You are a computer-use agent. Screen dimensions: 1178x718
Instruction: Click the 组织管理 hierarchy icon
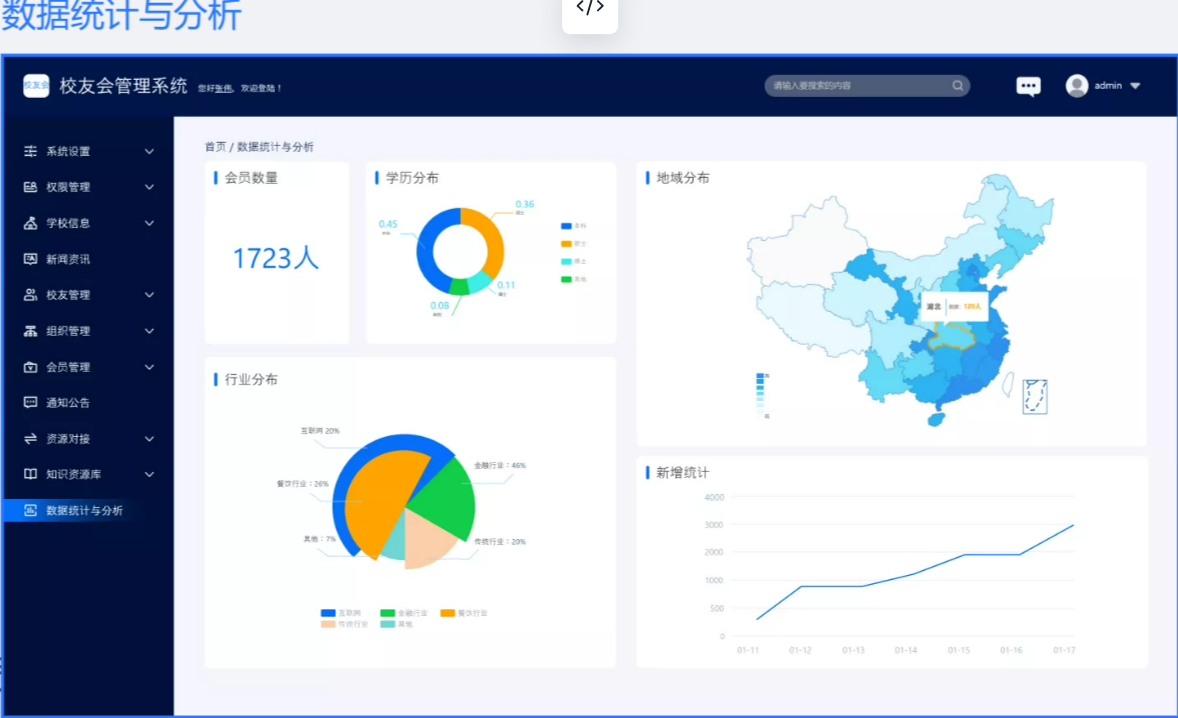[x=30, y=331]
